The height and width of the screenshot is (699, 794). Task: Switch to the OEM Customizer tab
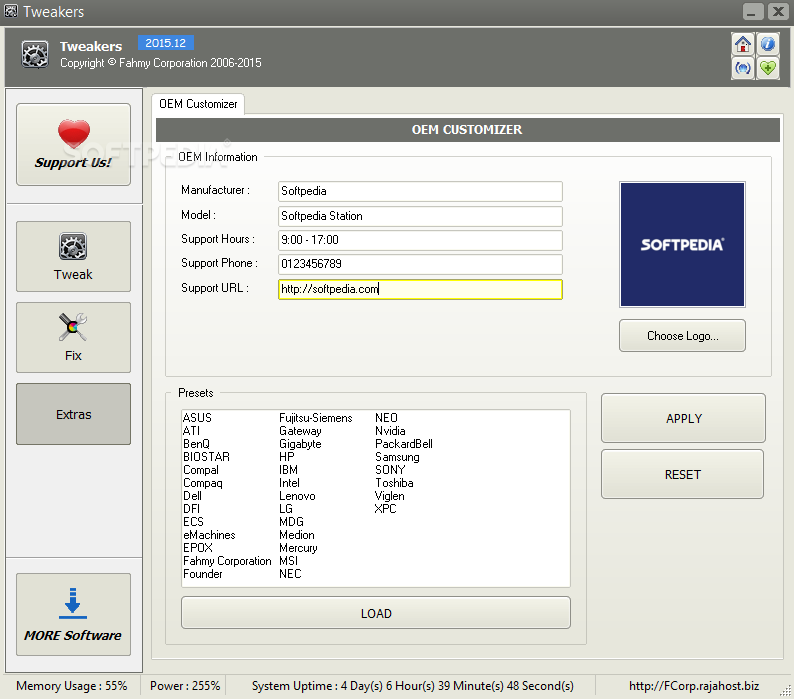(x=198, y=104)
